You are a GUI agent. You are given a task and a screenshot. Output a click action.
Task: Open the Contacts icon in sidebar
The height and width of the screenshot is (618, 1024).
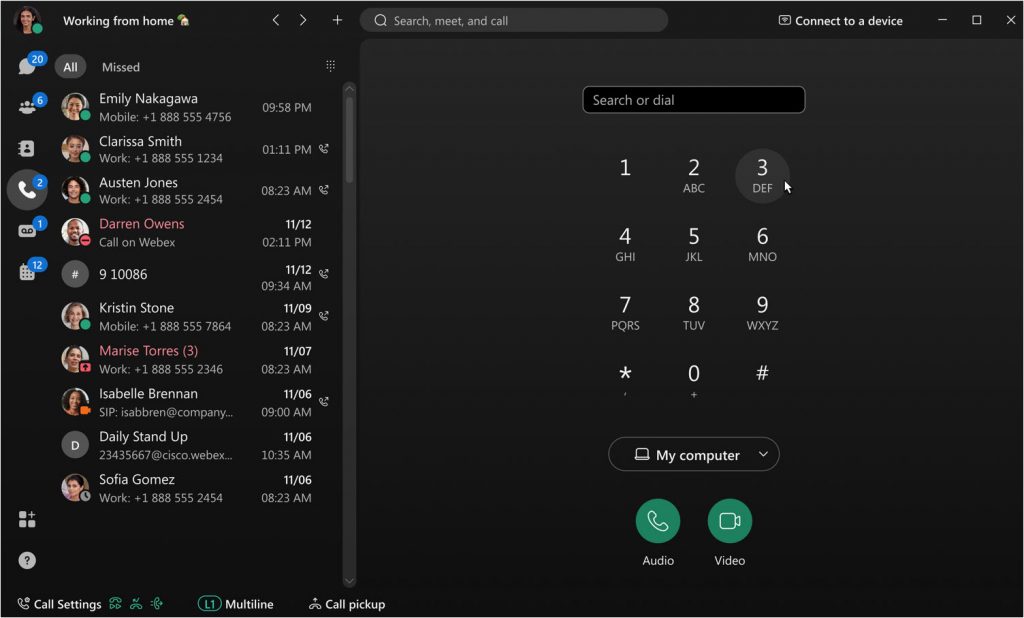pos(27,148)
